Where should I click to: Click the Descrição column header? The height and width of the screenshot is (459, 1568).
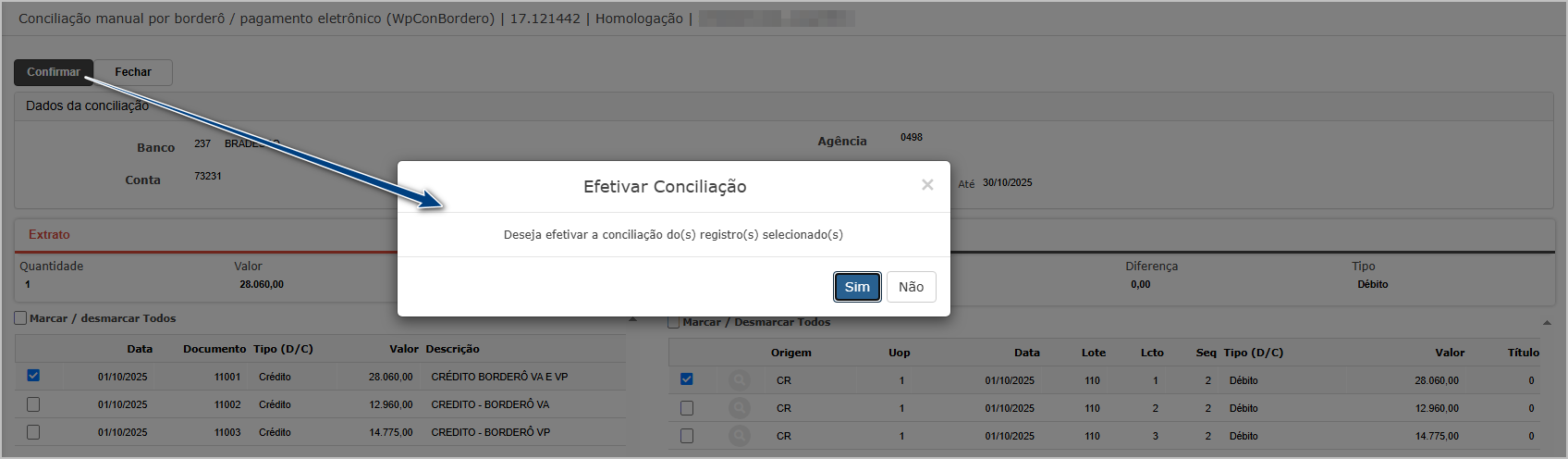pos(452,349)
